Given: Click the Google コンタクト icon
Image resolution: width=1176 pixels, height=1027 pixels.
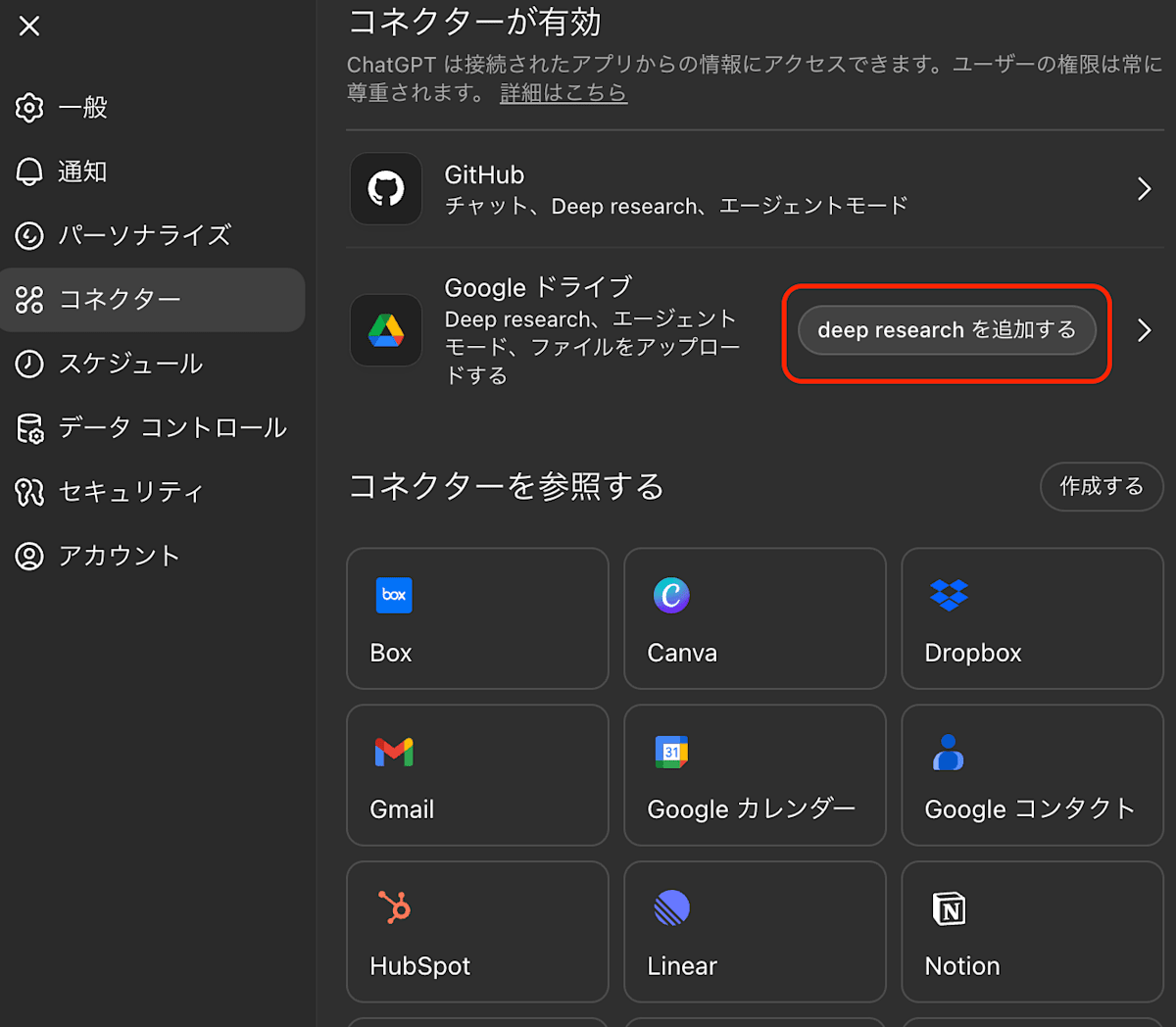Looking at the screenshot, I should tap(949, 752).
